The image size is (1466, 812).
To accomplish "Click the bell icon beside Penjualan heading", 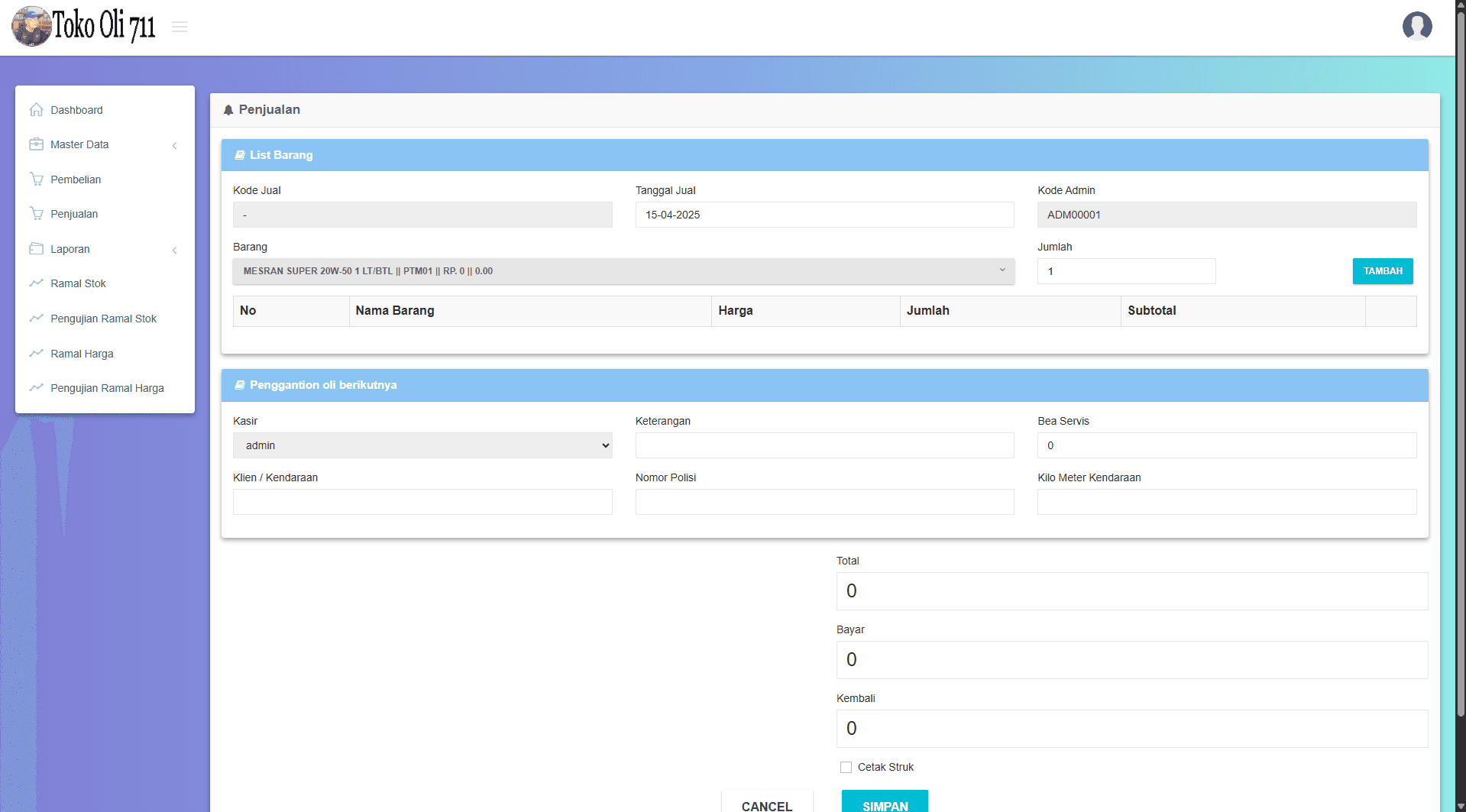I will tap(228, 110).
